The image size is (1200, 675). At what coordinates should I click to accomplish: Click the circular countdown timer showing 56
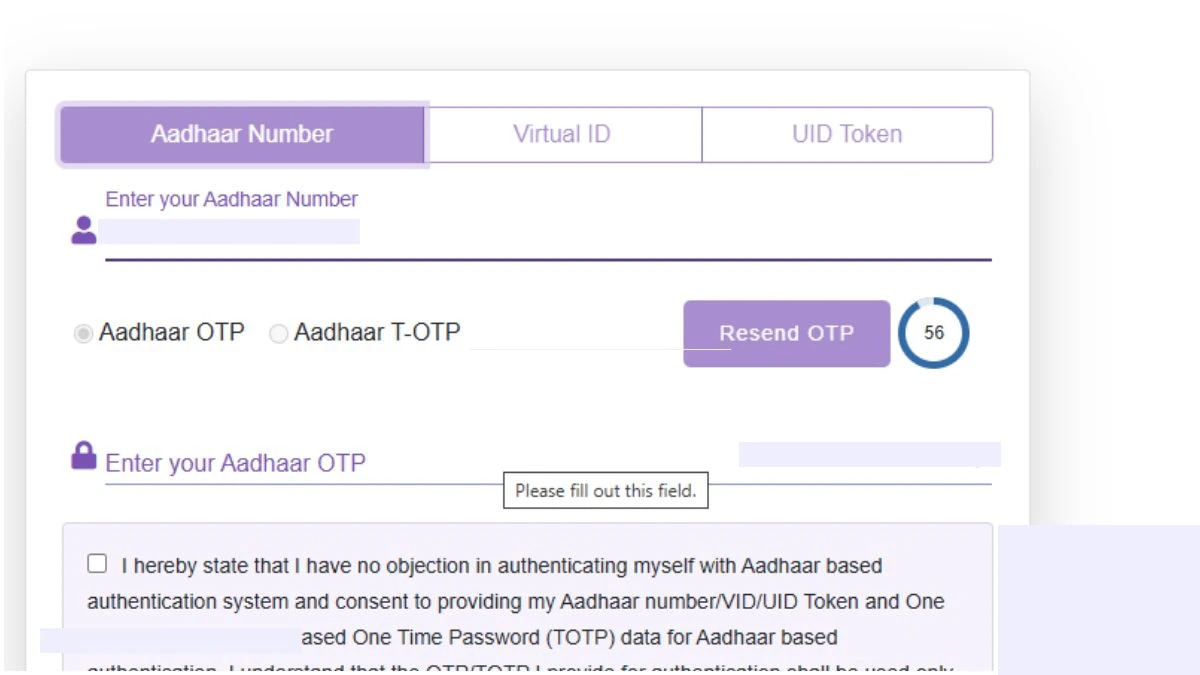tap(933, 333)
